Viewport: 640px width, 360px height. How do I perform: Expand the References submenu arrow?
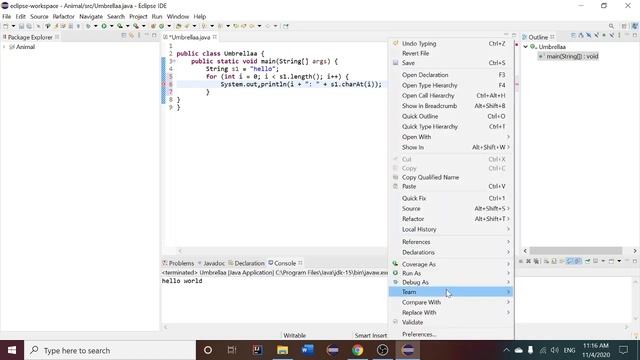(508, 242)
